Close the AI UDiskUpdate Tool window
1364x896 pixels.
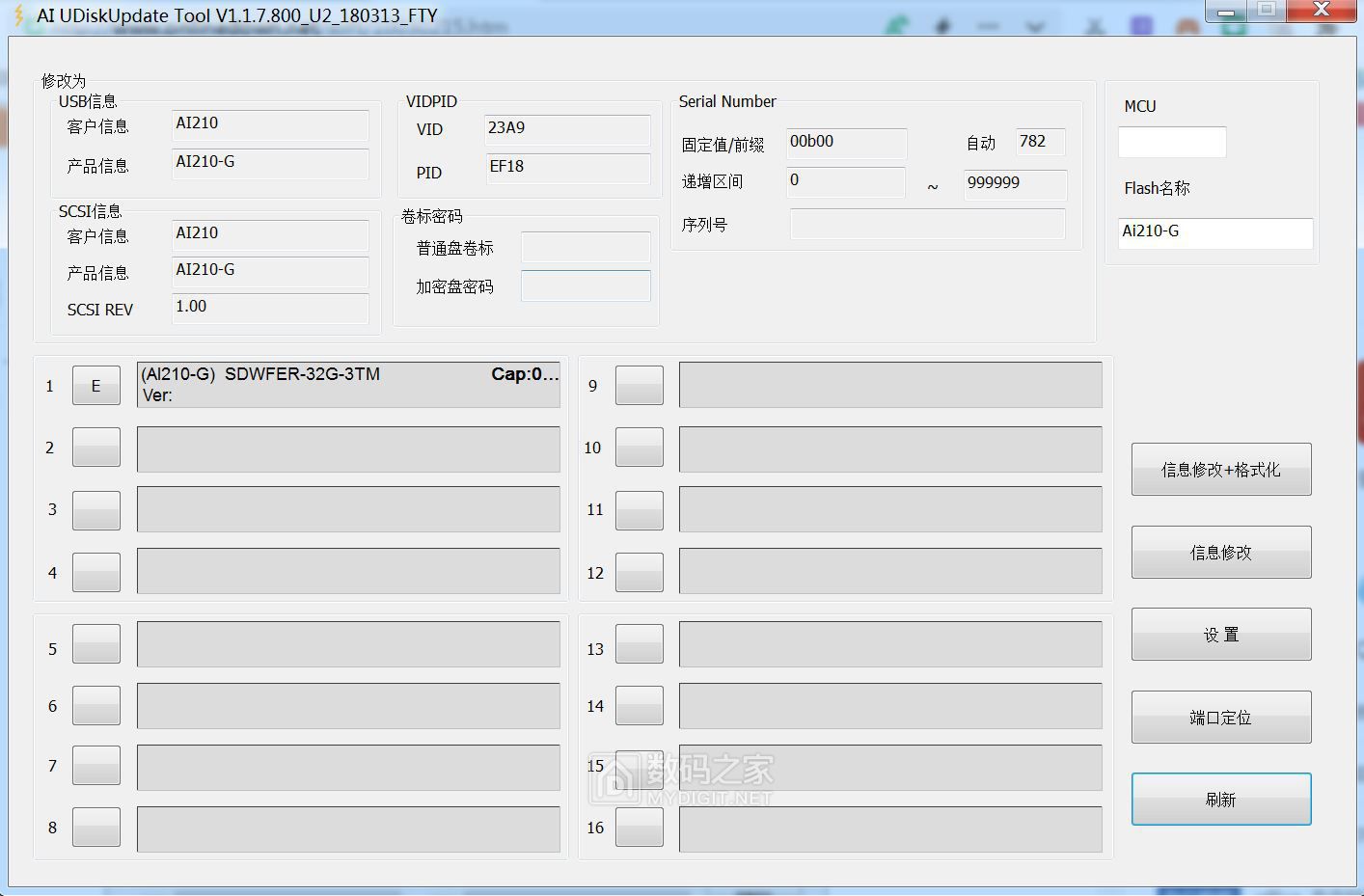click(x=1322, y=11)
